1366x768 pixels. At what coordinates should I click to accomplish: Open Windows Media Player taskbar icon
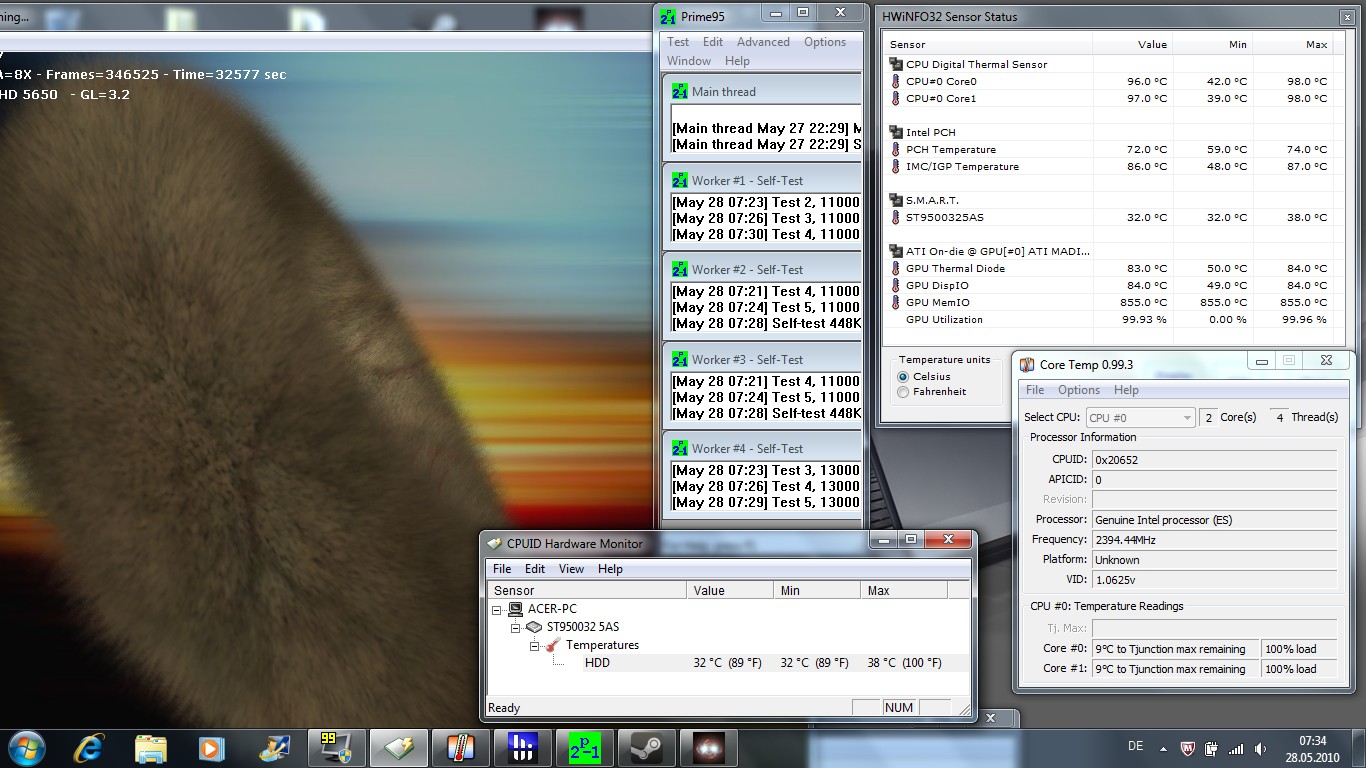[211, 748]
